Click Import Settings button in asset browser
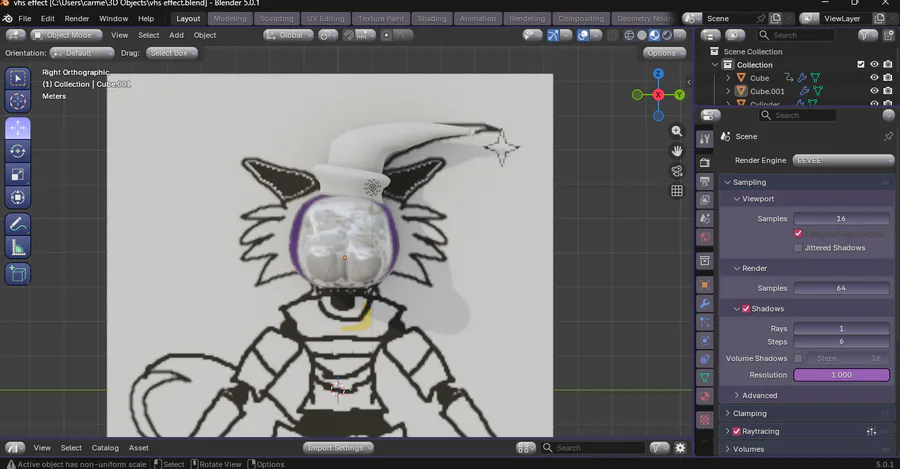The height and width of the screenshot is (469, 900). [x=339, y=448]
